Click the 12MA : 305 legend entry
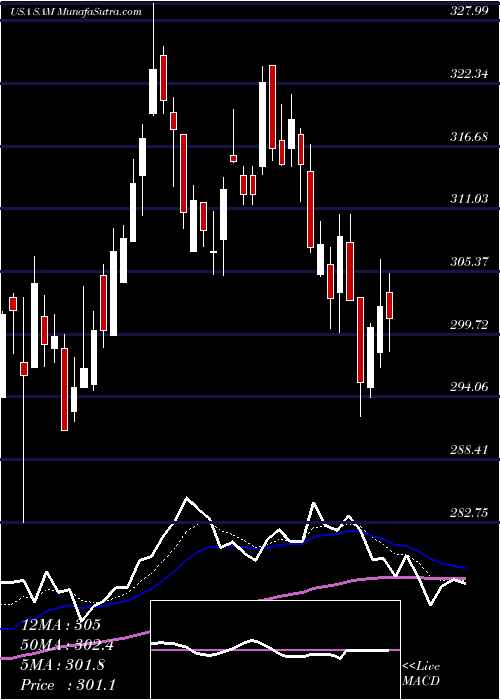 click(x=59, y=625)
